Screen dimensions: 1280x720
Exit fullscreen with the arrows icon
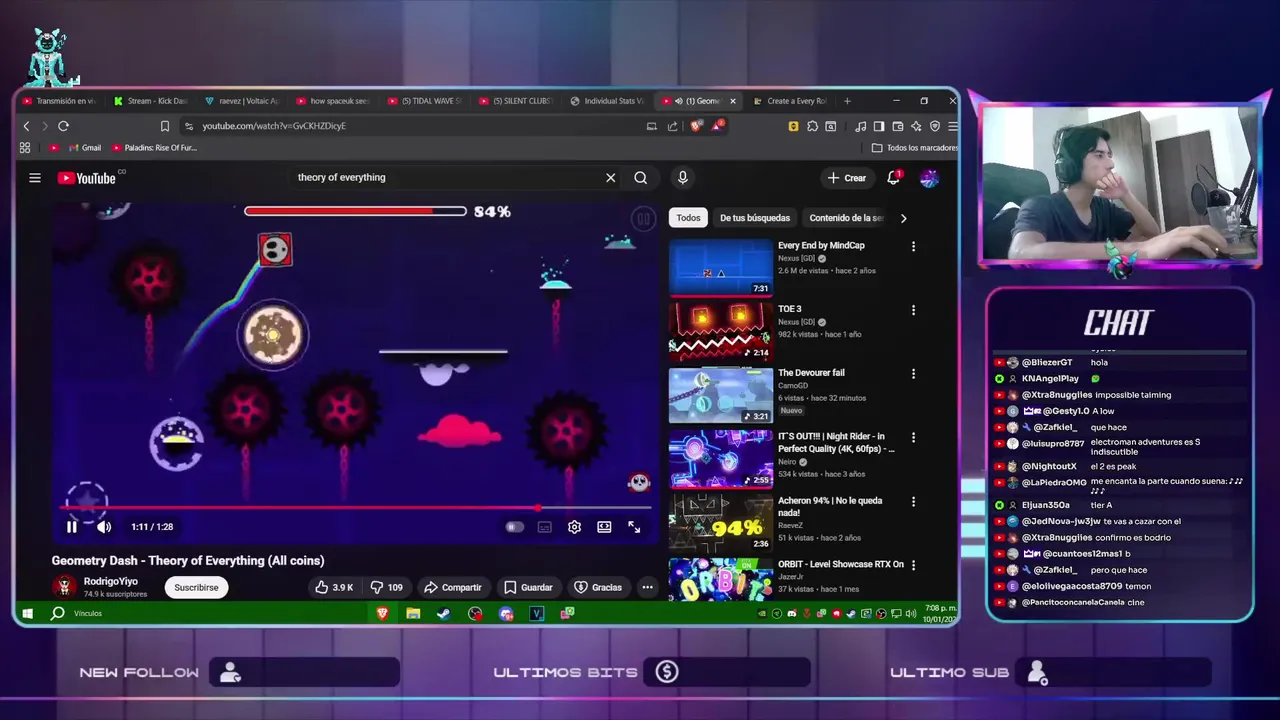click(634, 527)
